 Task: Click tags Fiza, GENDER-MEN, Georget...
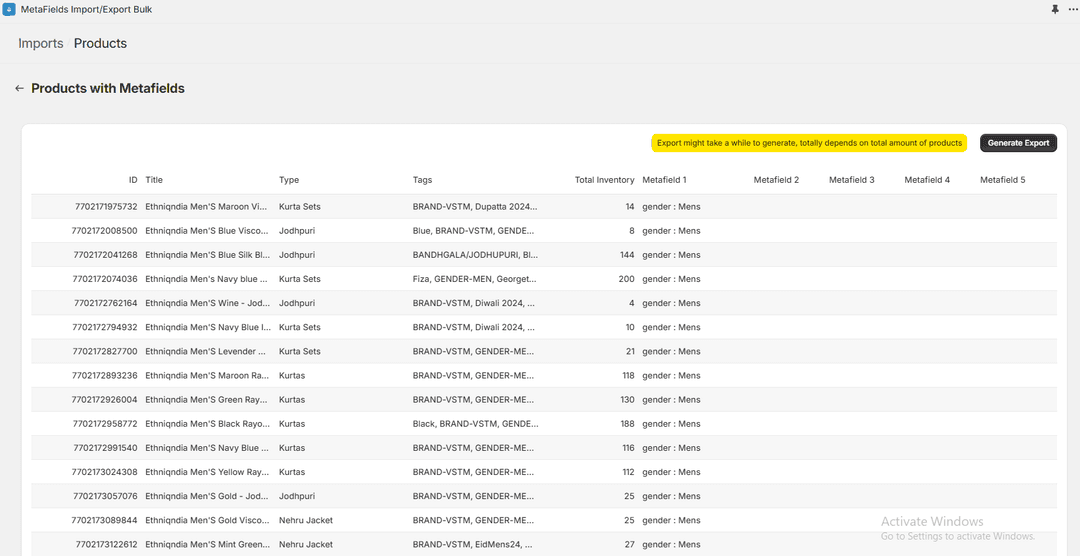pos(474,279)
